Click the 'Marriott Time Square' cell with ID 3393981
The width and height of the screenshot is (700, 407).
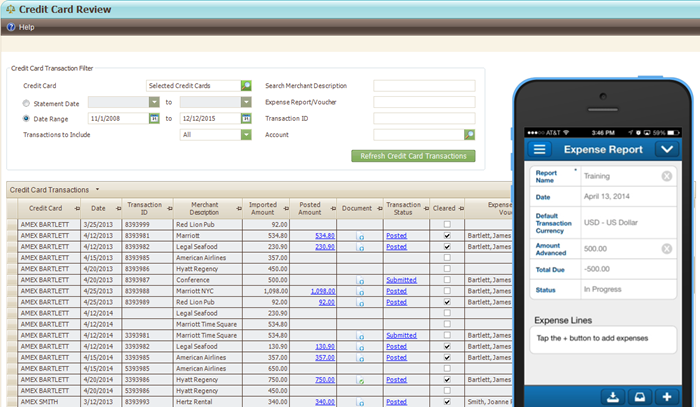point(208,335)
